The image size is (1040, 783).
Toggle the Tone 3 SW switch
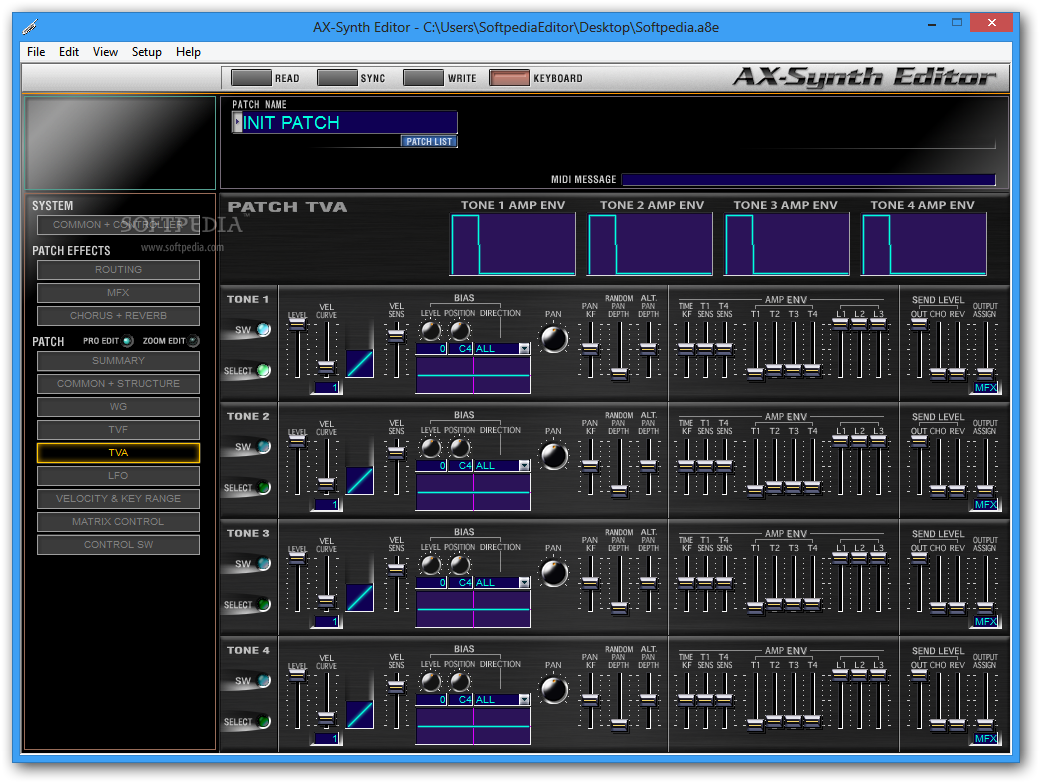pyautogui.click(x=263, y=564)
